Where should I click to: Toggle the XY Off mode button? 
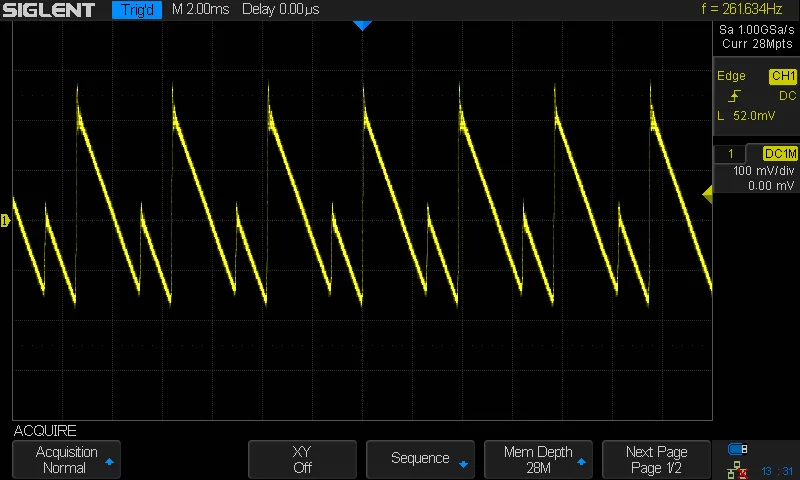click(302, 460)
